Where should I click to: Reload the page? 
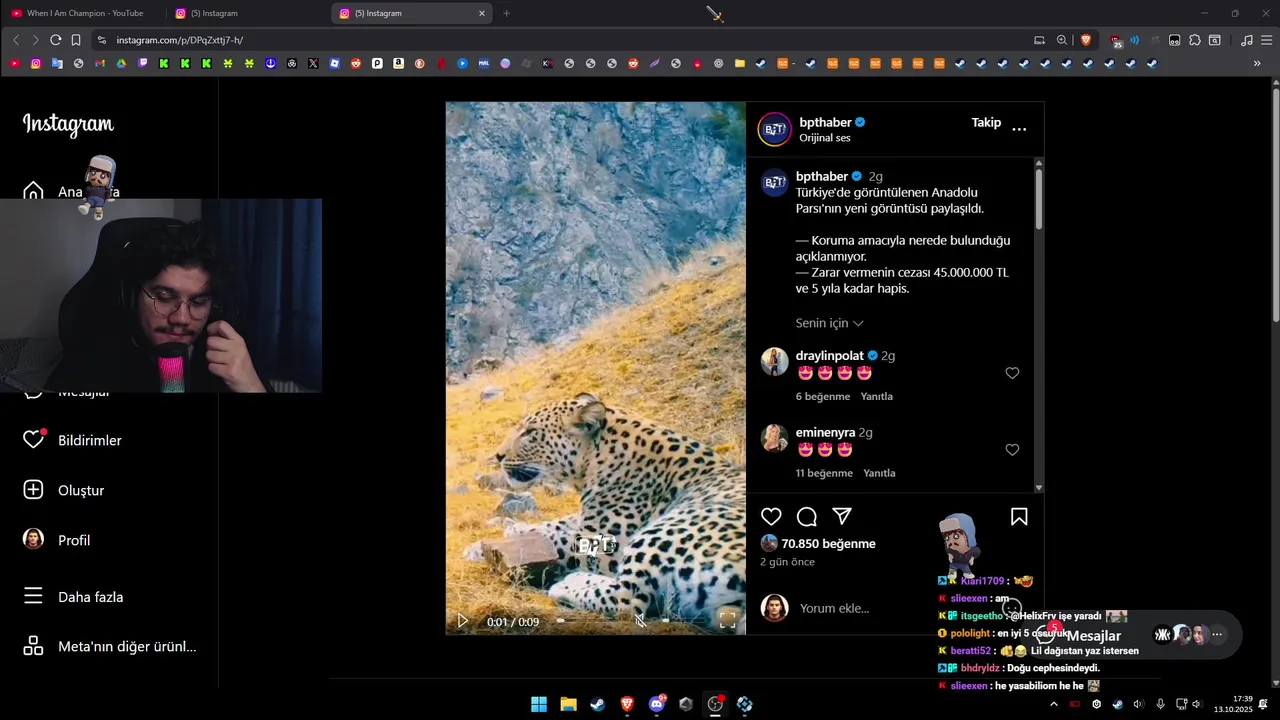(55, 40)
